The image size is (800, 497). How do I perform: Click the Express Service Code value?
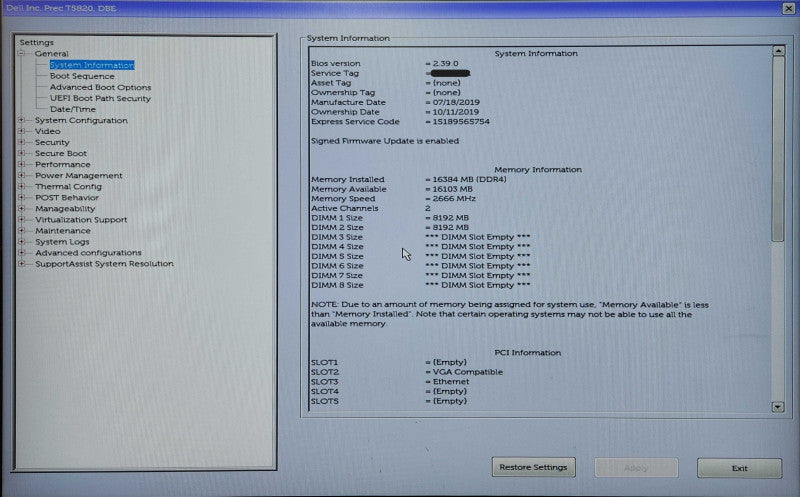461,121
